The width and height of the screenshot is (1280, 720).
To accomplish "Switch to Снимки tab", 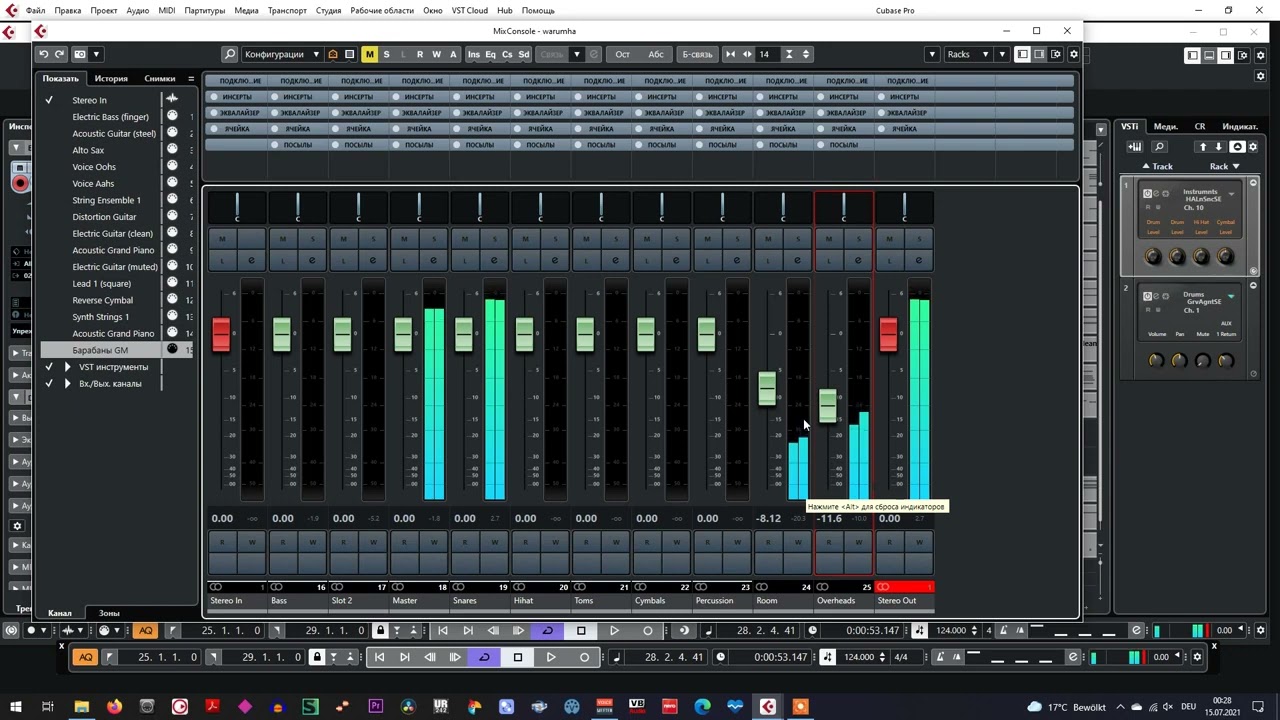I will point(159,78).
